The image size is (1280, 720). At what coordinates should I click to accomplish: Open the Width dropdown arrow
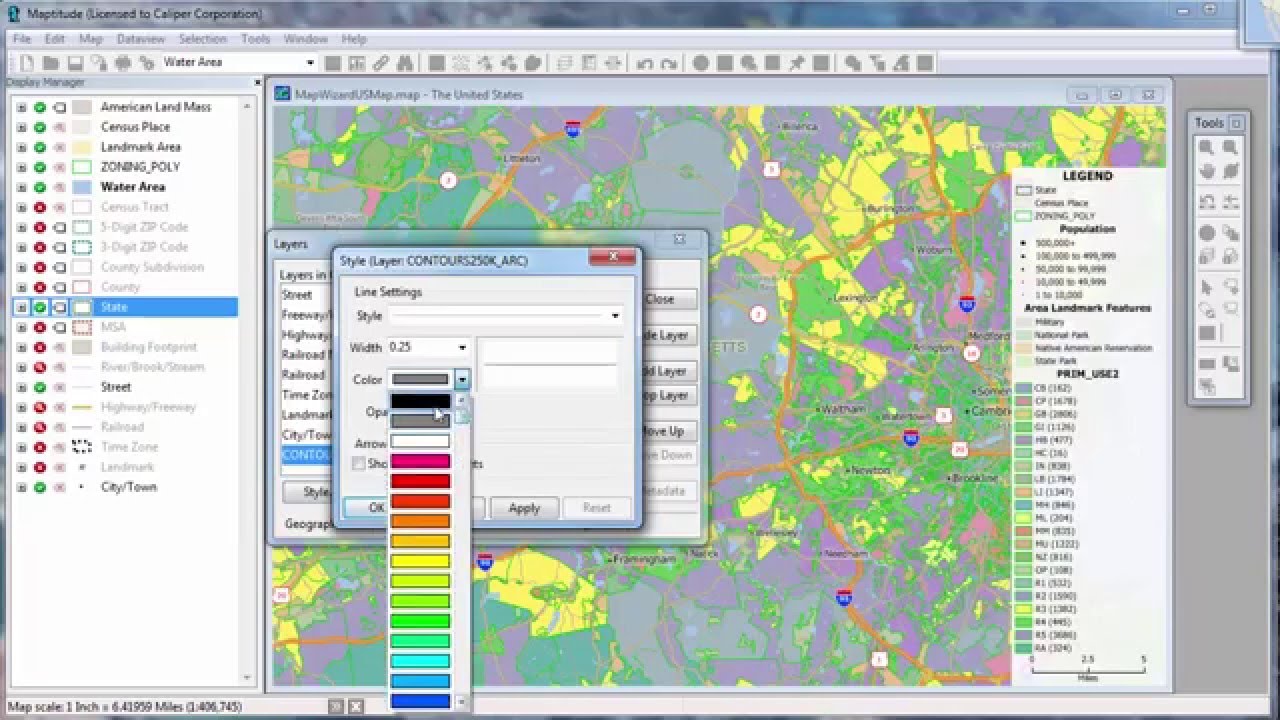click(462, 348)
